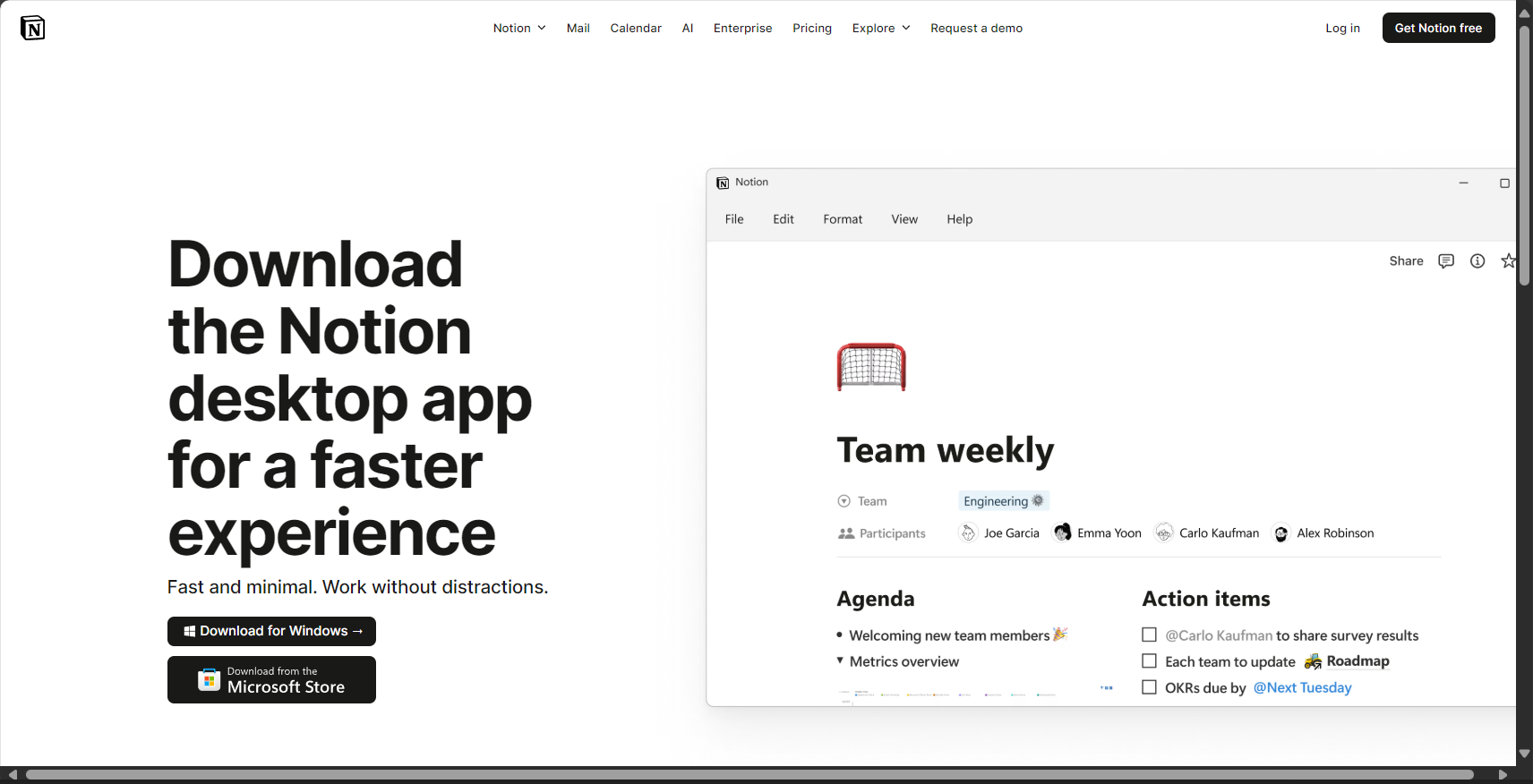This screenshot has width=1533, height=784.
Task: Click Carlo Kaufman's avatar
Action: 1164,533
